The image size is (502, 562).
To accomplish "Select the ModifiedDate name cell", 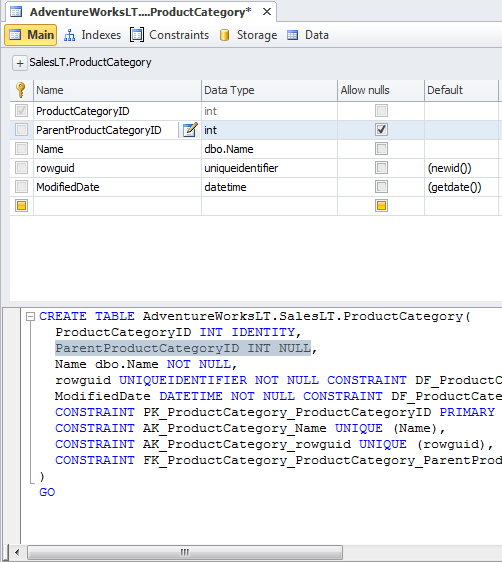I will tap(117, 187).
